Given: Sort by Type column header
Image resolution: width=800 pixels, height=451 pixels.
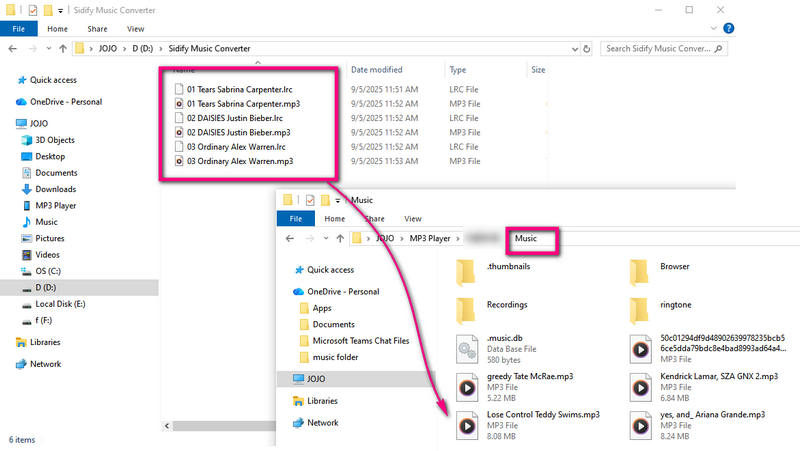Looking at the screenshot, I should (x=458, y=70).
